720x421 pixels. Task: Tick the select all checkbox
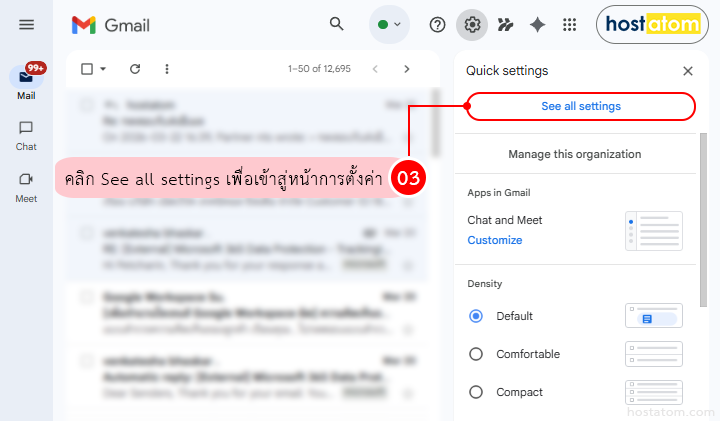87,69
